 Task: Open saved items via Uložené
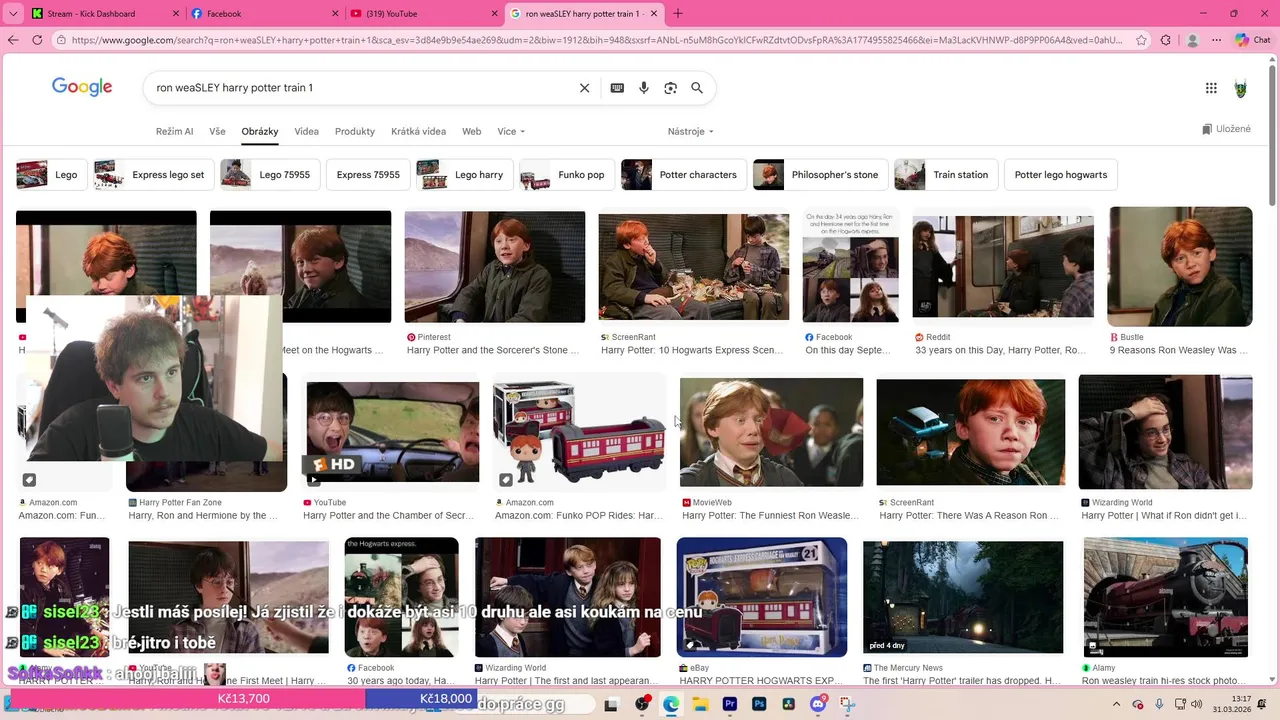pyautogui.click(x=1226, y=129)
